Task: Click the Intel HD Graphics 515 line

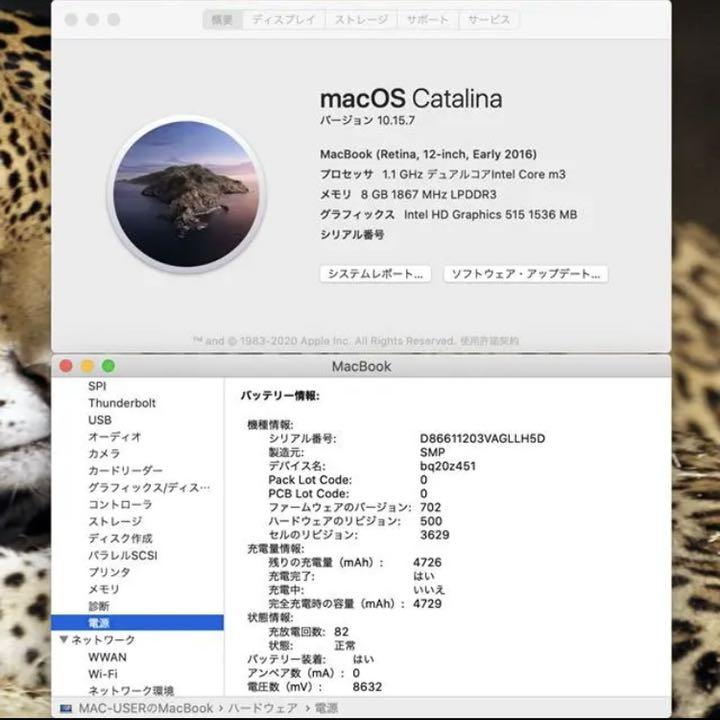Action: (x=449, y=215)
